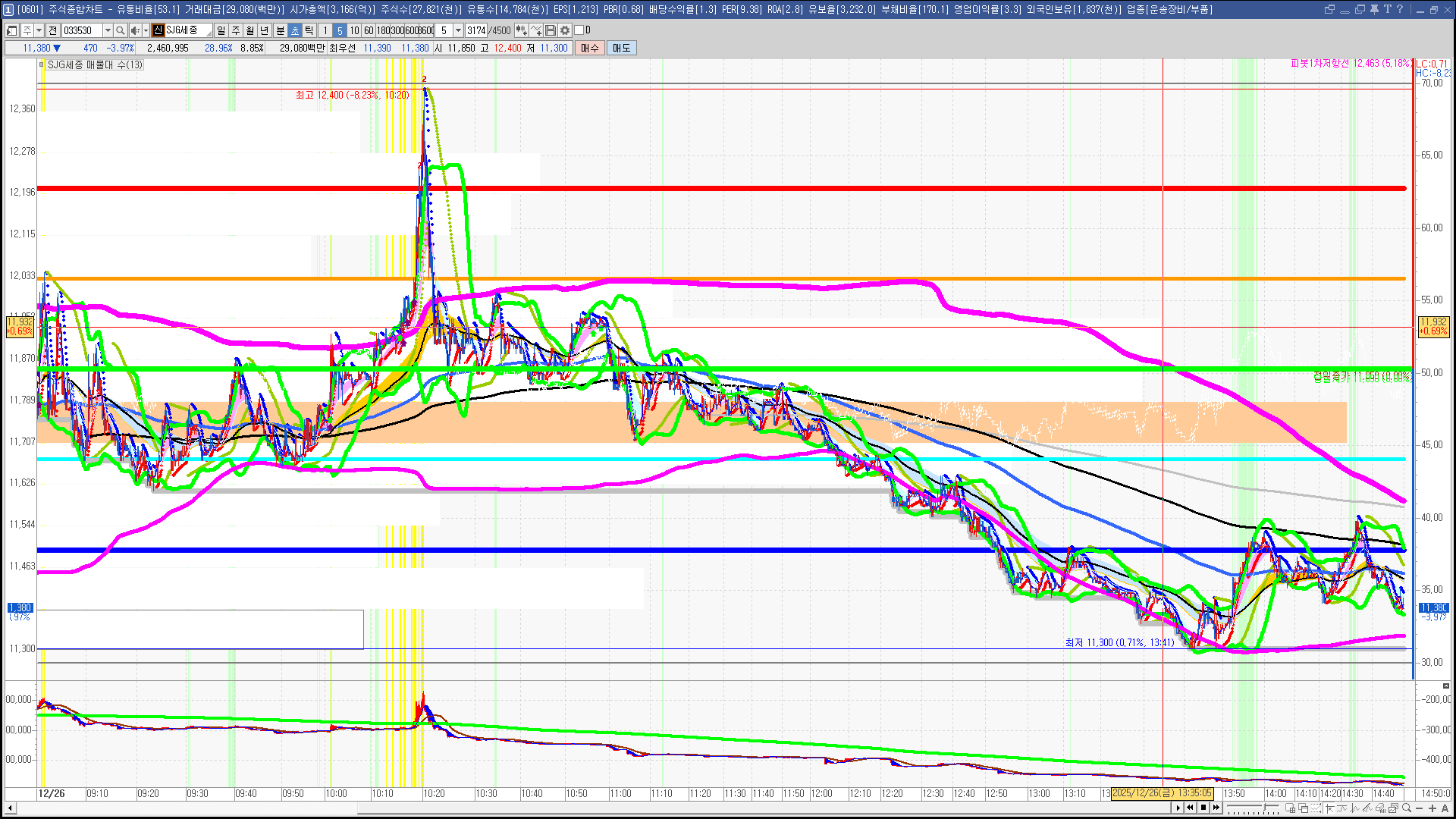Toggle the SJG세종 매물대 indicator checkbox
1456x819 pixels.
[x=42, y=65]
